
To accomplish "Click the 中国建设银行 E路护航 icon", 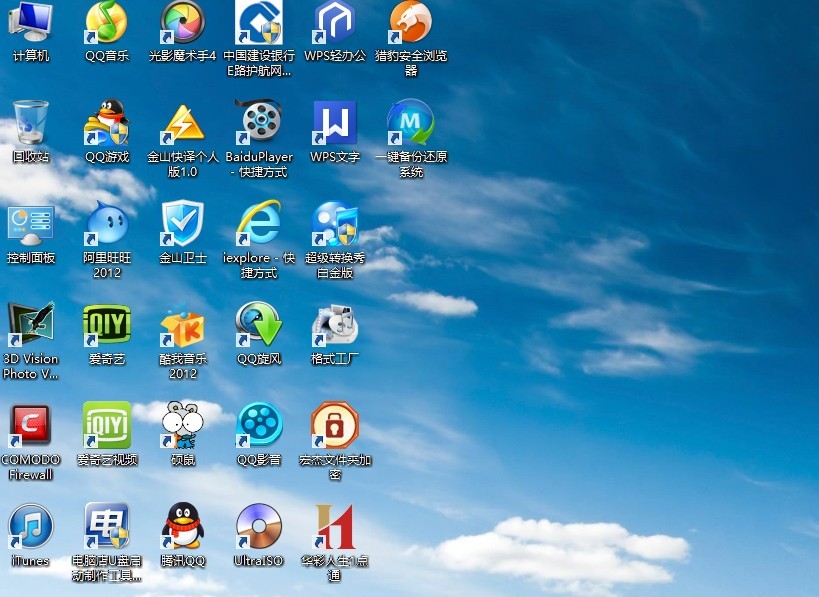I will pyautogui.click(x=259, y=23).
